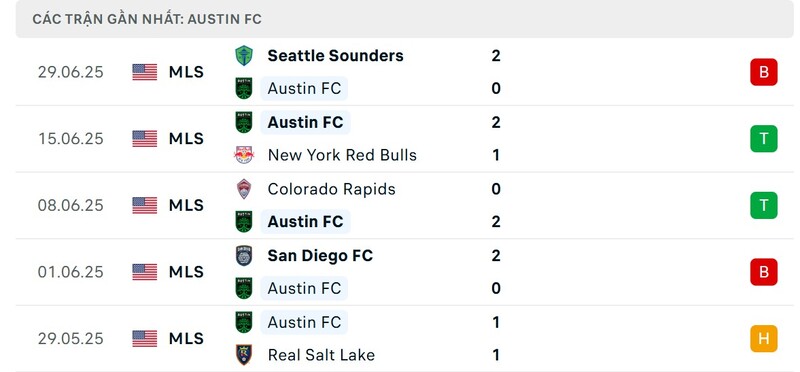Click the green T badge for 08.06.25 match

coord(764,205)
